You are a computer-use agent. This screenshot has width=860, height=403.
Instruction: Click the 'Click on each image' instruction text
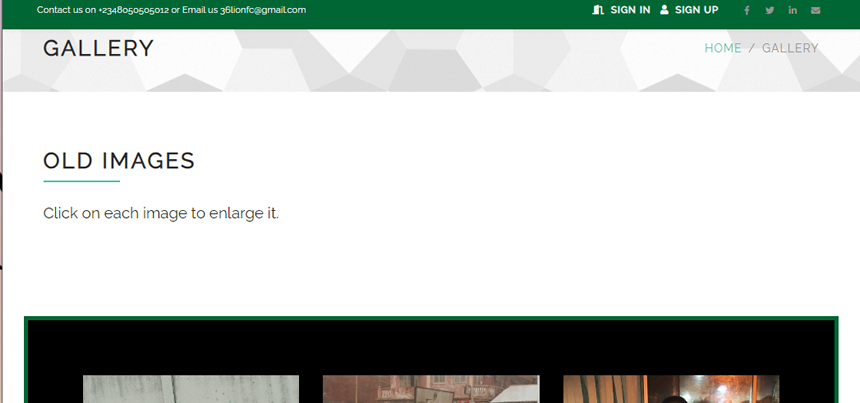(161, 213)
